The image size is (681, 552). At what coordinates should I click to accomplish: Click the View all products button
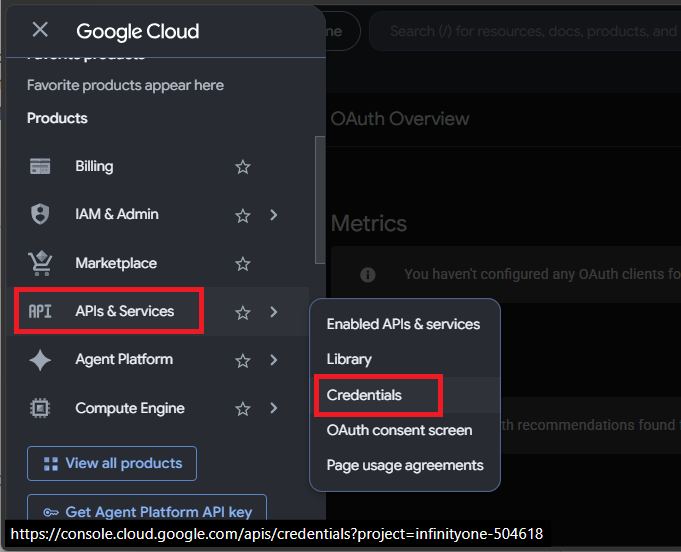[112, 463]
